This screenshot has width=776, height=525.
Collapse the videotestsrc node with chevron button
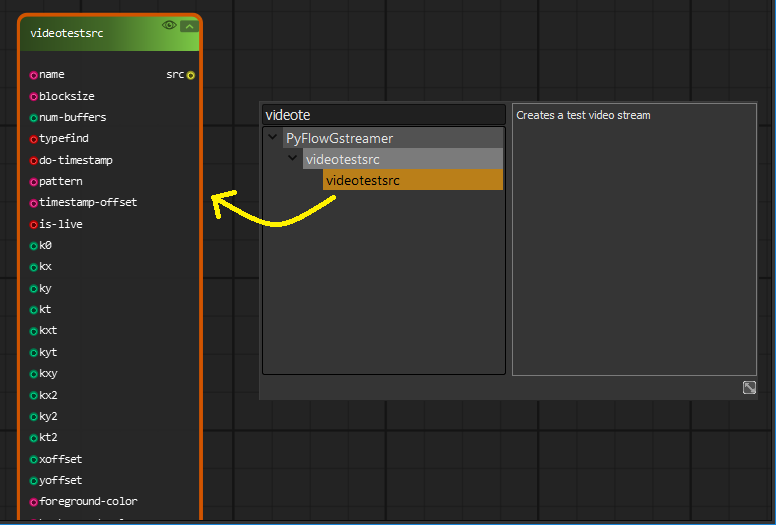(x=188, y=25)
